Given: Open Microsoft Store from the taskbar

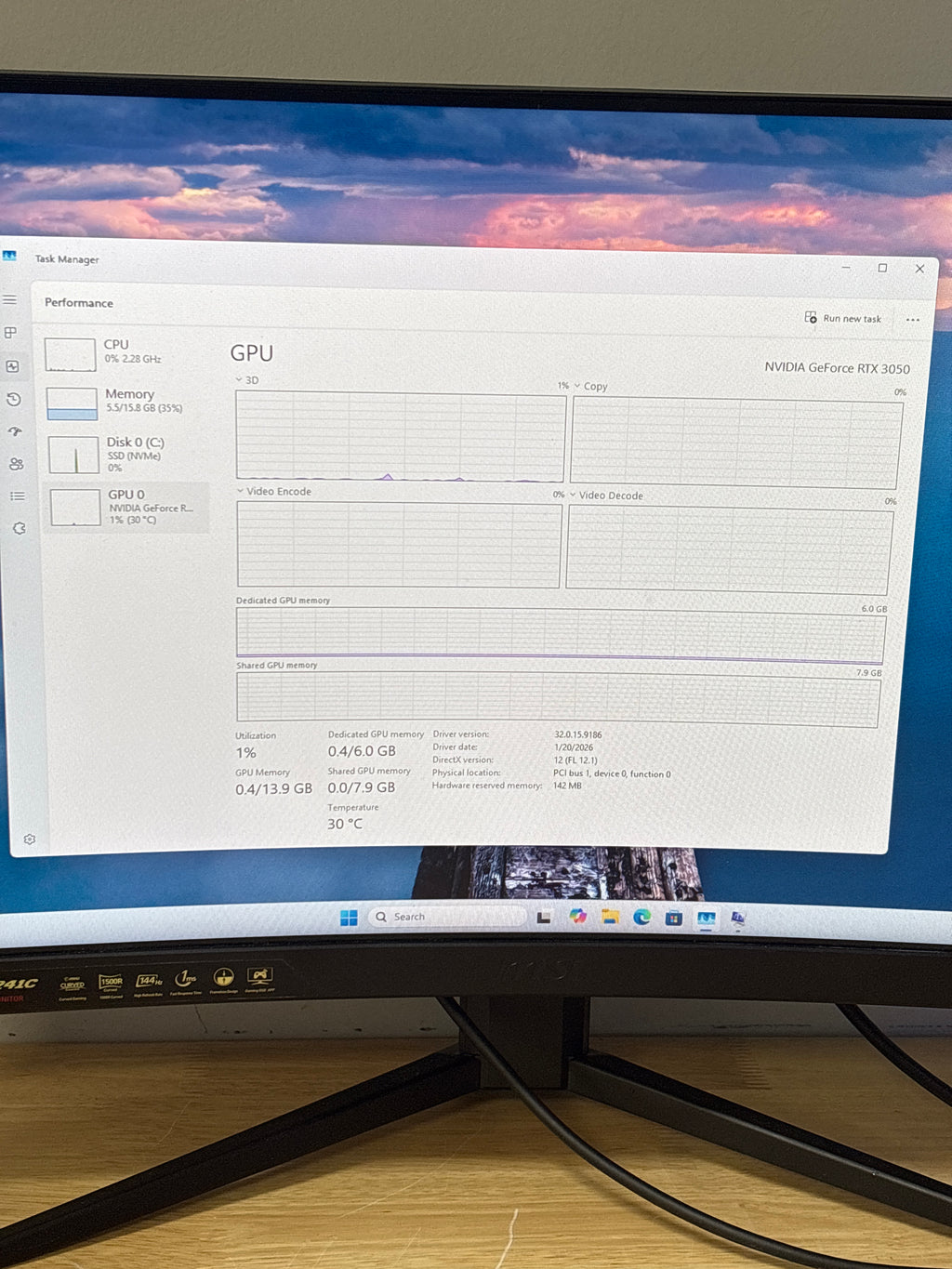Looking at the screenshot, I should point(674,919).
